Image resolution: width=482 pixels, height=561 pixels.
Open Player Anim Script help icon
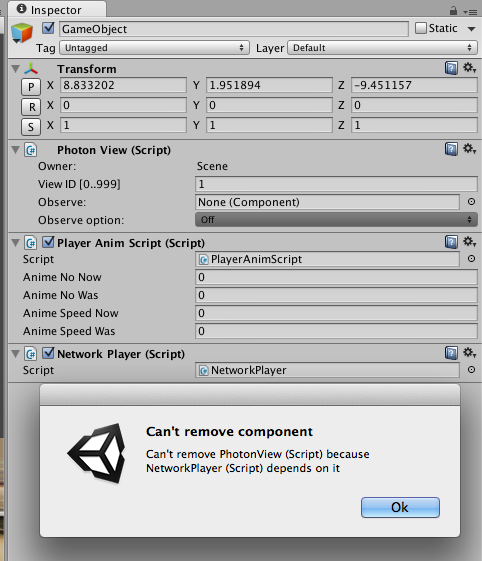452,242
